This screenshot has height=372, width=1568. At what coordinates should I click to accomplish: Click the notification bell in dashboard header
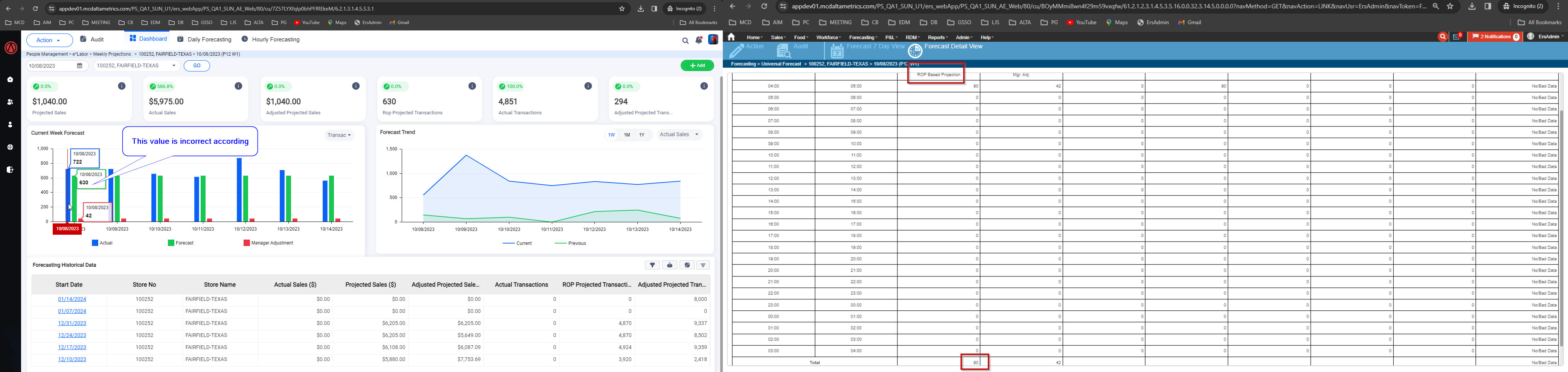tap(699, 40)
